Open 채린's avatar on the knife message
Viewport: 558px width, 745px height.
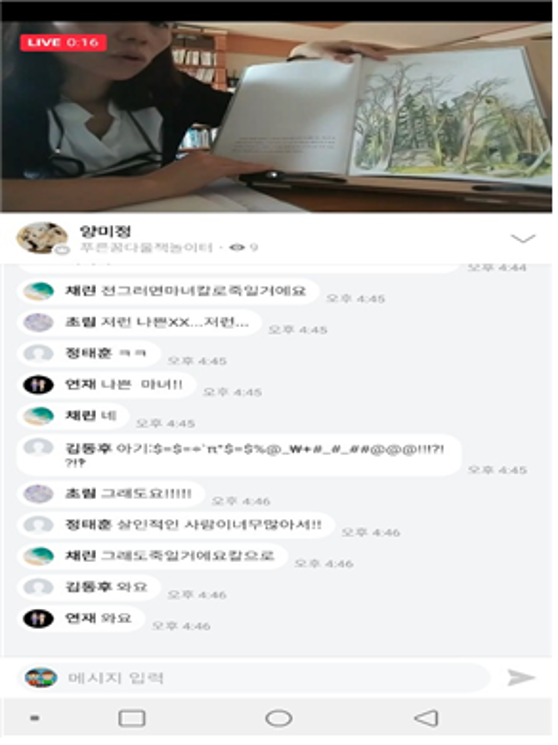(38, 291)
